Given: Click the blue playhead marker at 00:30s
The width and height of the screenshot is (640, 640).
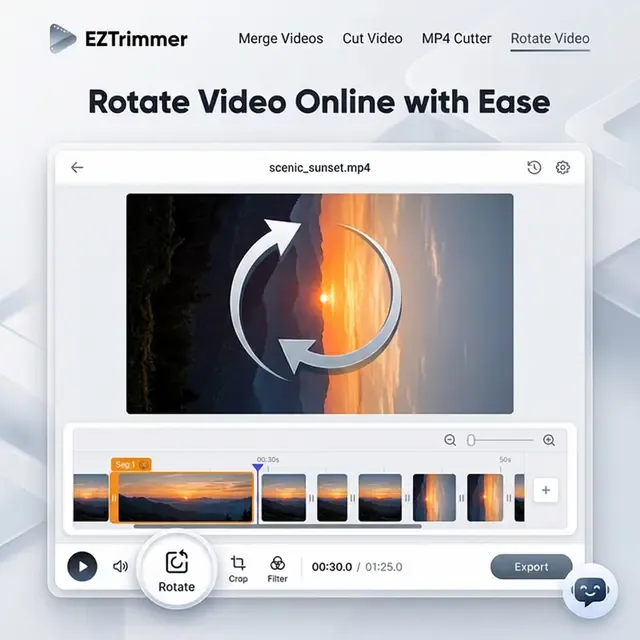Looking at the screenshot, I should (x=257, y=468).
